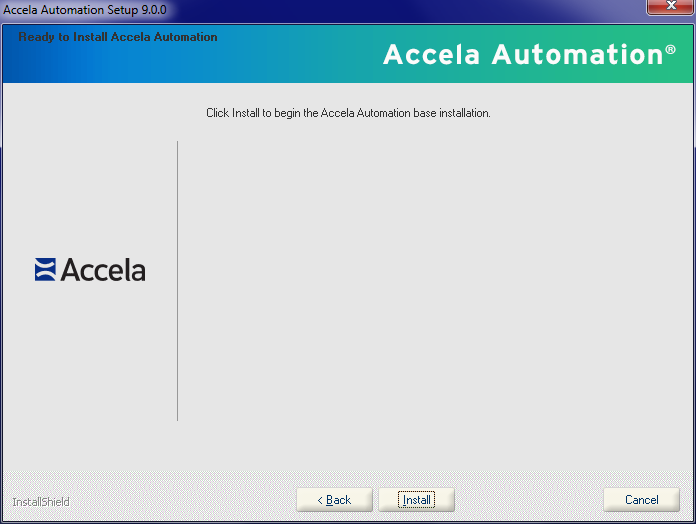The height and width of the screenshot is (524, 696).
Task: Click the white Accela Automation banner title
Action: pyautogui.click(x=522, y=55)
